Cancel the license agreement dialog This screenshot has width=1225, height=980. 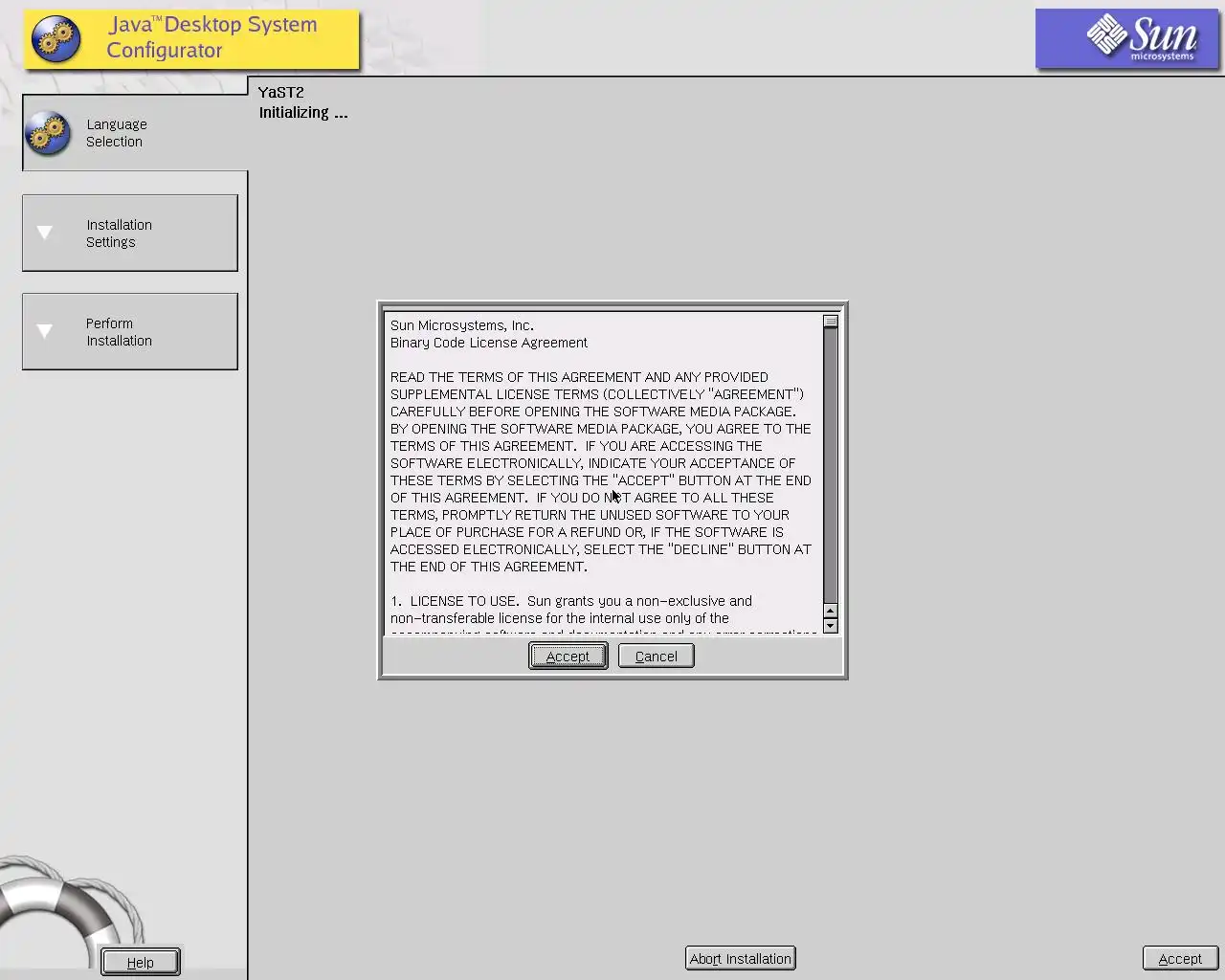pos(656,656)
